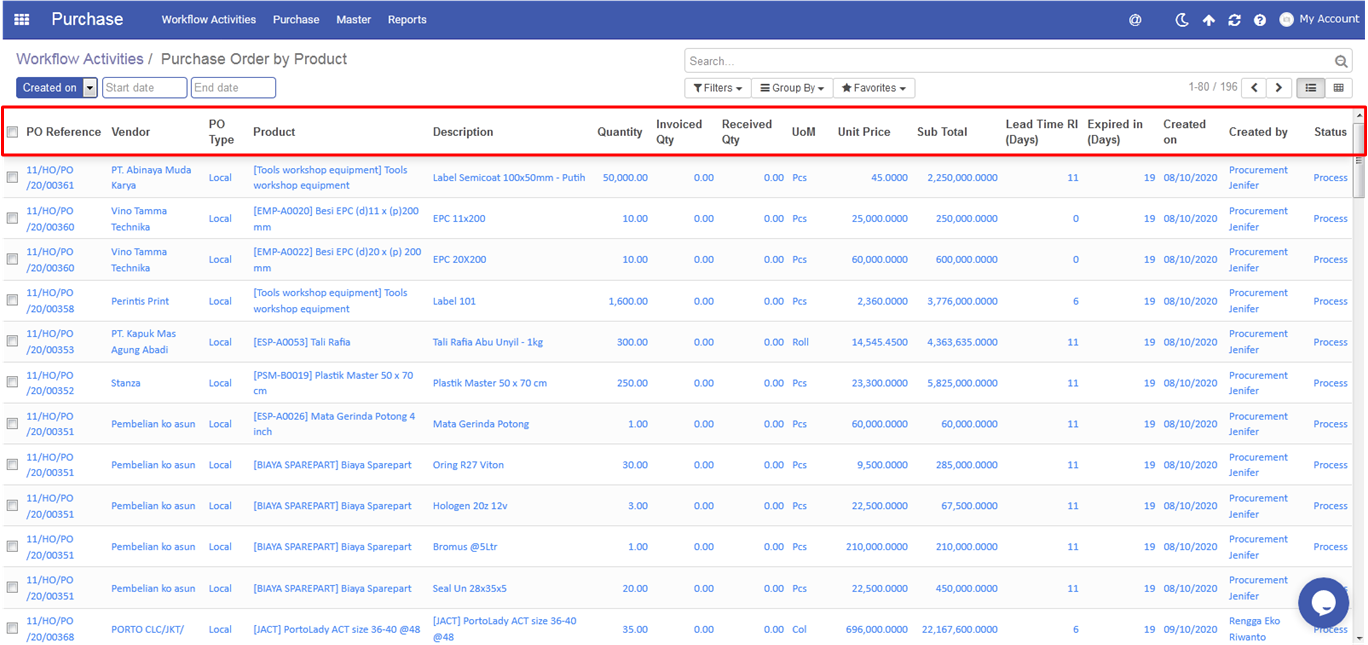
Task: Click the refresh icon in the top bar
Action: (x=1234, y=20)
